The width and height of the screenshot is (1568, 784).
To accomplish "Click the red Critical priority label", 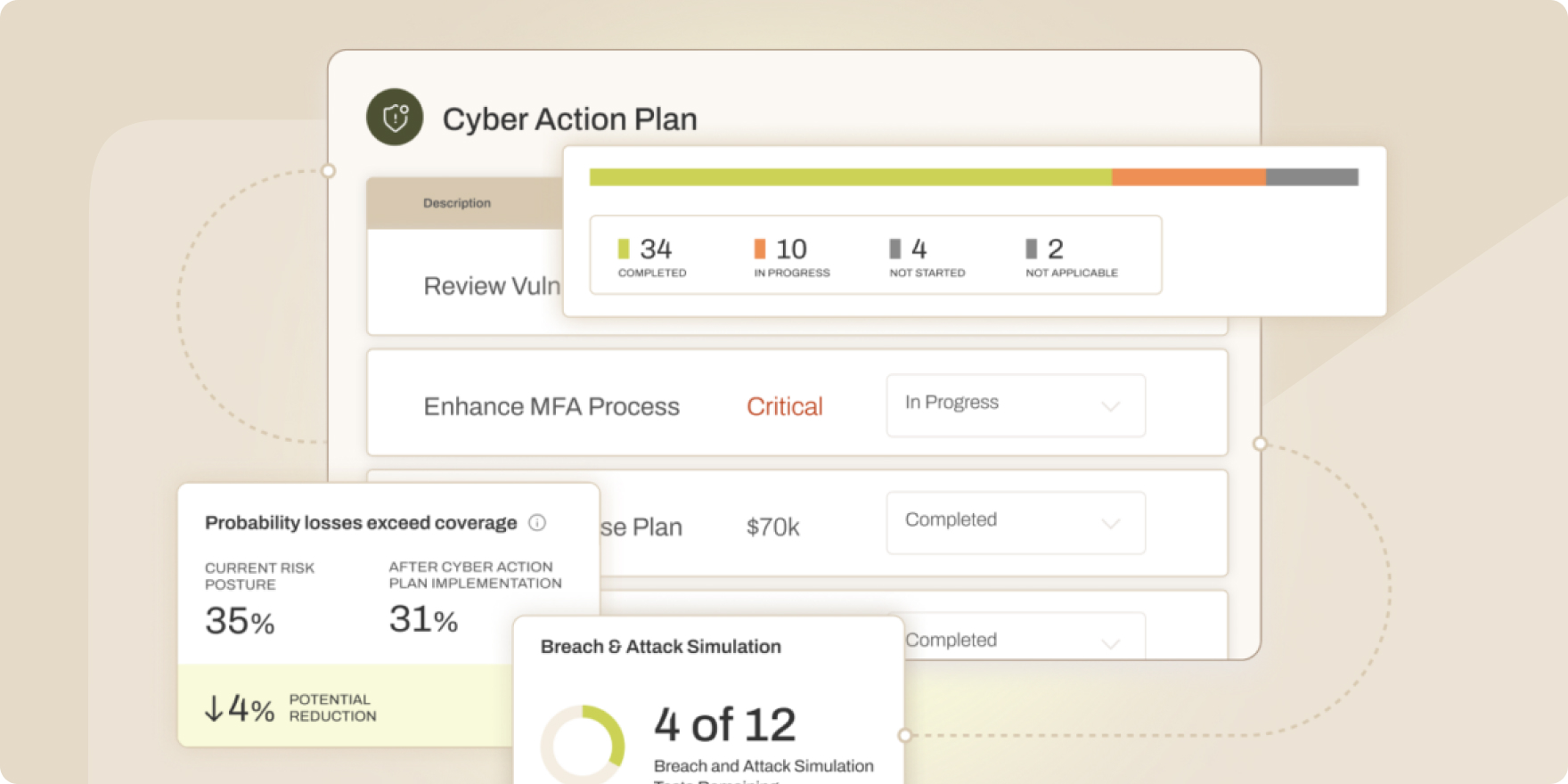I will click(784, 406).
